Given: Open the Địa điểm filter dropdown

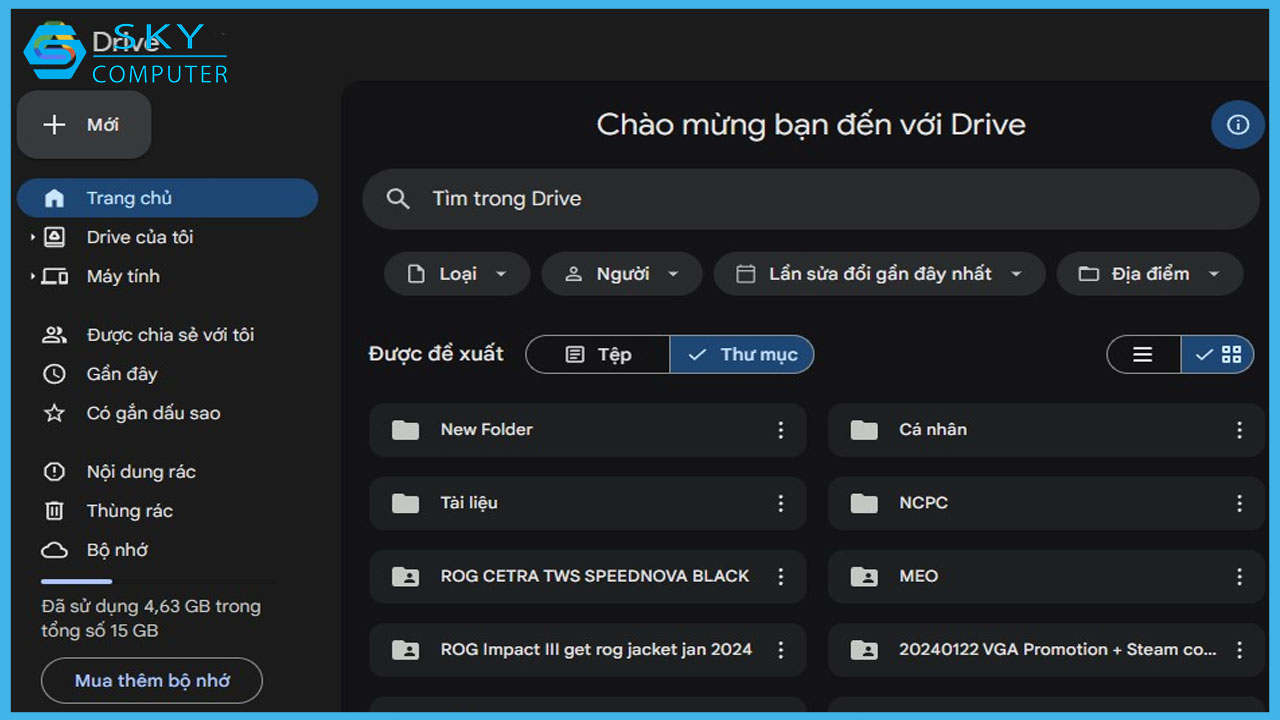Looking at the screenshot, I should click(x=1150, y=274).
